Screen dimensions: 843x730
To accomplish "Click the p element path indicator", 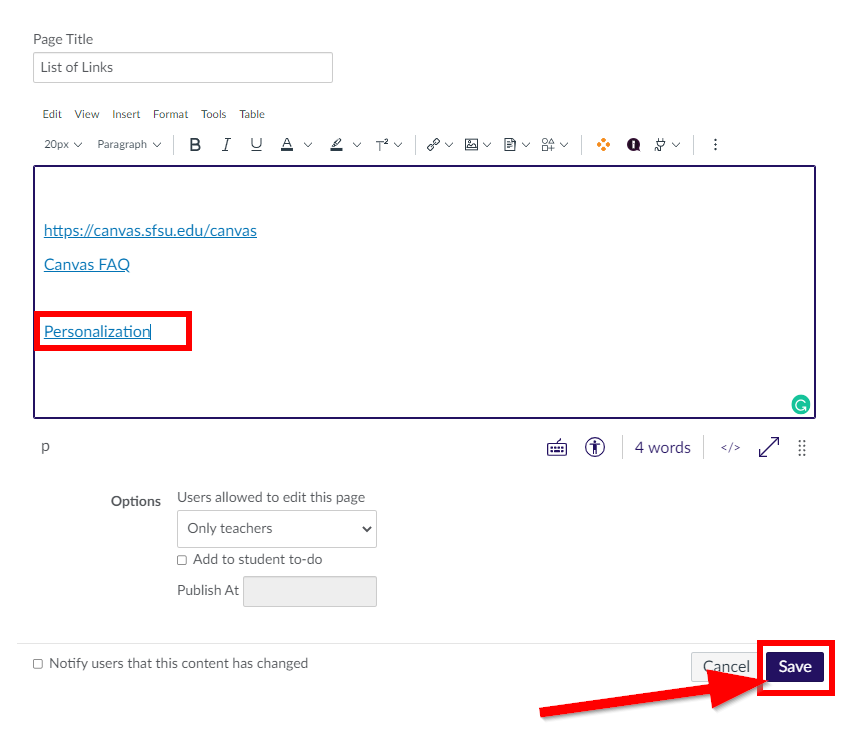I will coord(45,446).
